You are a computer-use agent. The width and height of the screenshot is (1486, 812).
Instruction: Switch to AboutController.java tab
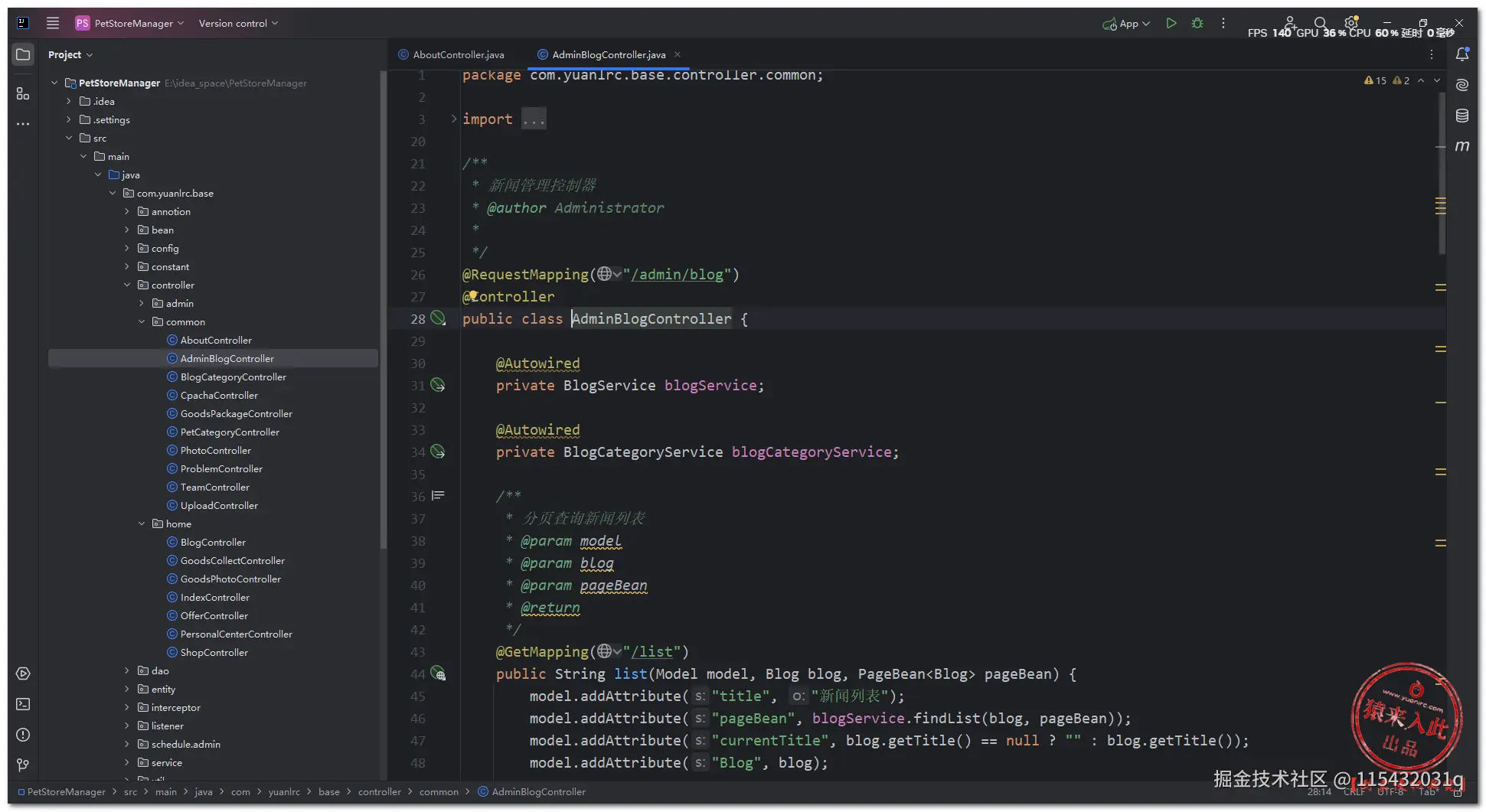tap(451, 54)
